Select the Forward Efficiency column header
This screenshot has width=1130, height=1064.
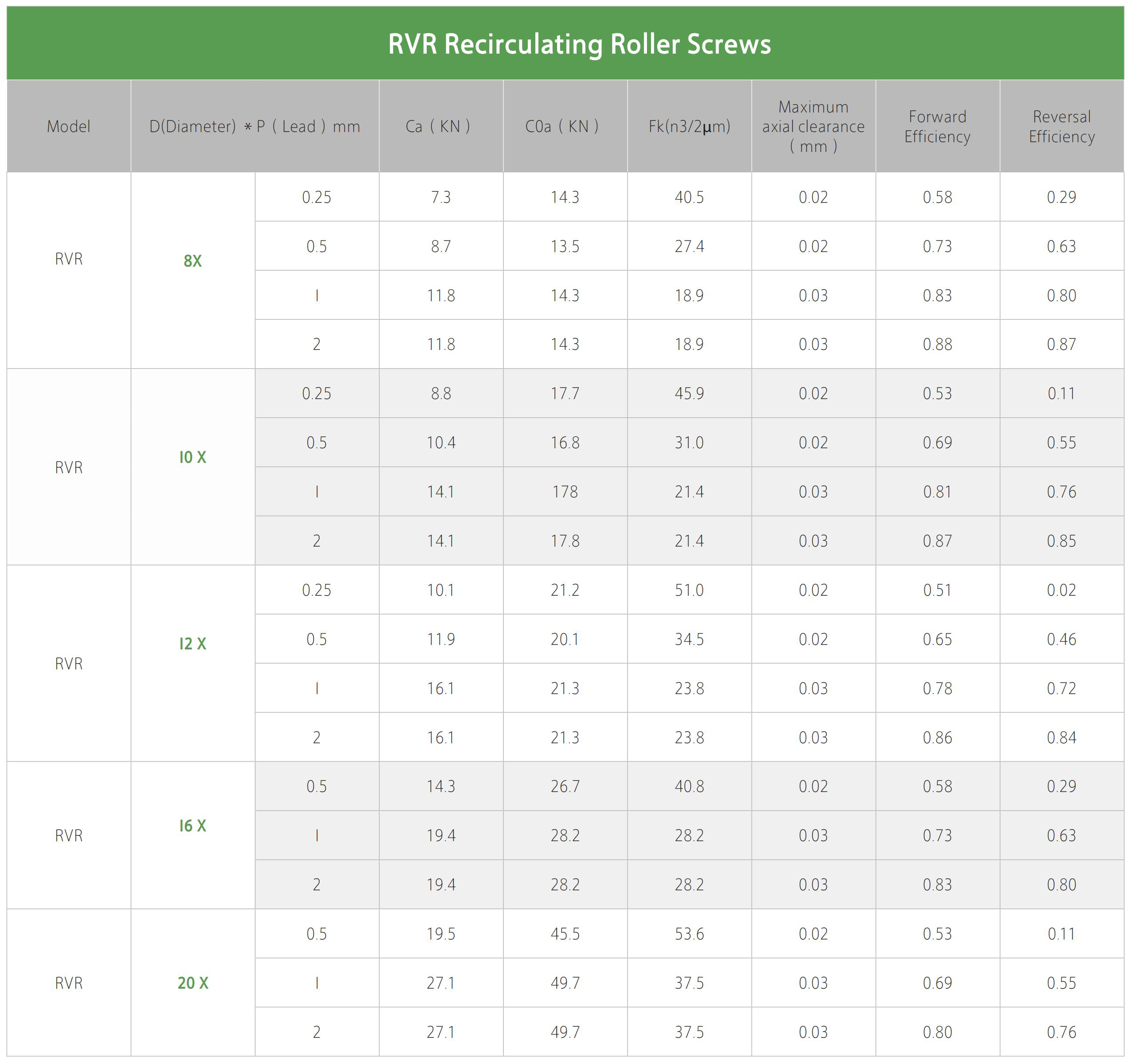[937, 126]
